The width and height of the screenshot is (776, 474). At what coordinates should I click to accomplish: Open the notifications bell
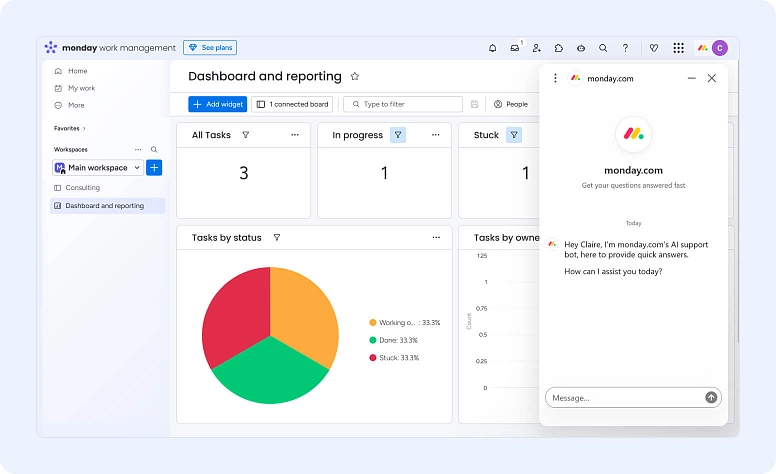click(x=492, y=48)
